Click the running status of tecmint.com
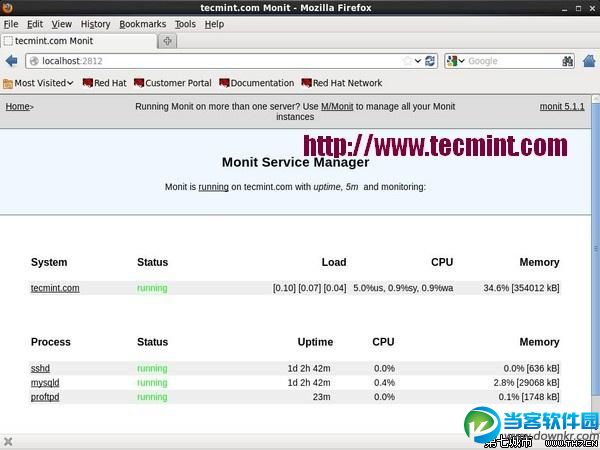 click(152, 288)
